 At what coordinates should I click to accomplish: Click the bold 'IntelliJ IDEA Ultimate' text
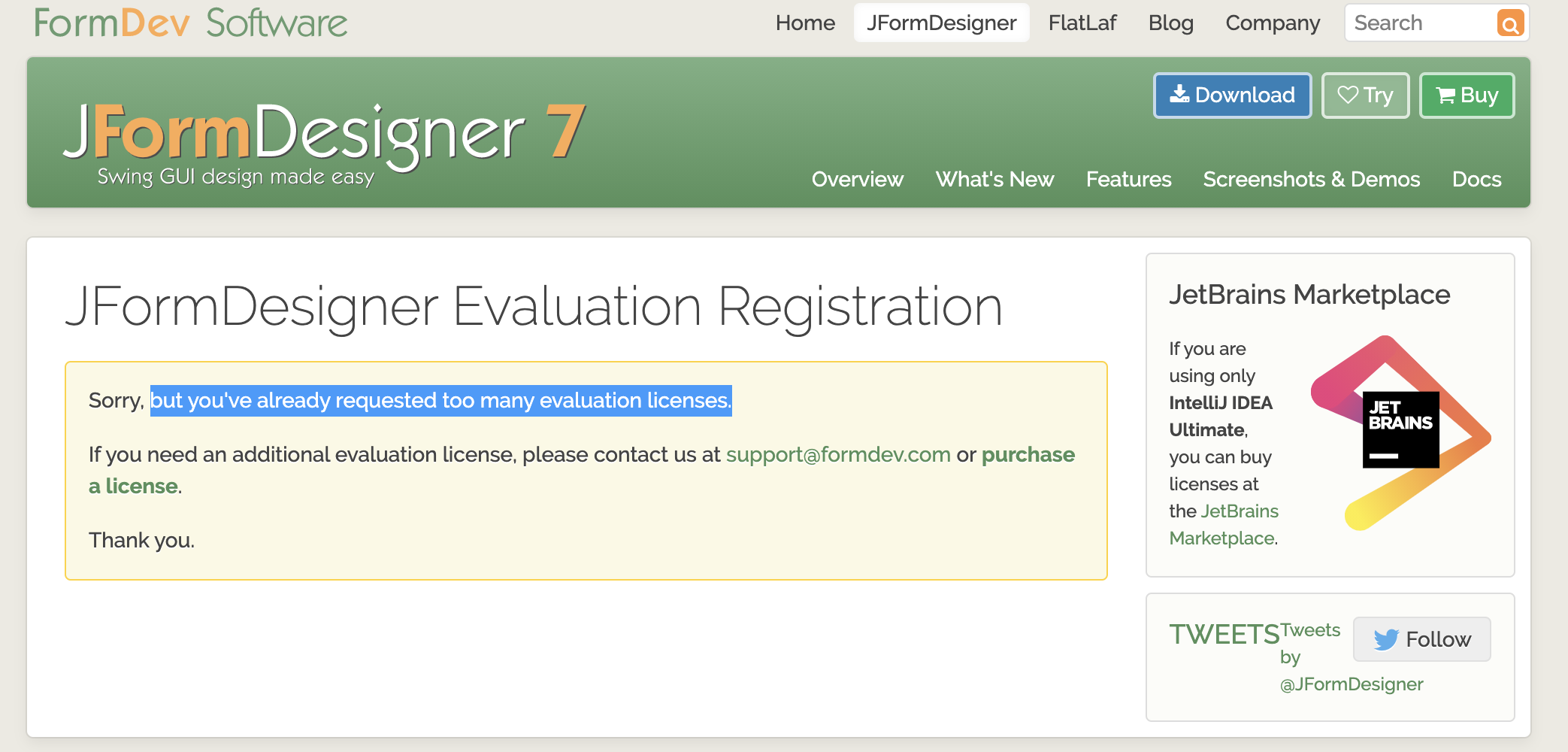pos(1221,416)
